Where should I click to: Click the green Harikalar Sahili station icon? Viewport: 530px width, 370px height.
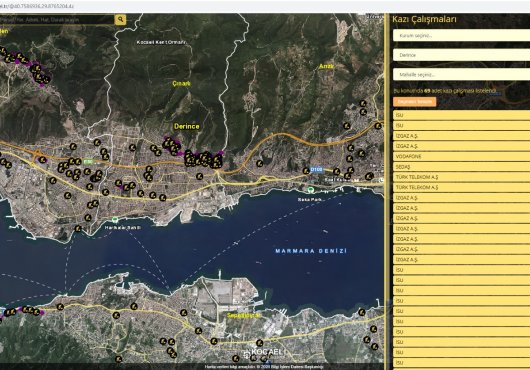click(x=115, y=220)
